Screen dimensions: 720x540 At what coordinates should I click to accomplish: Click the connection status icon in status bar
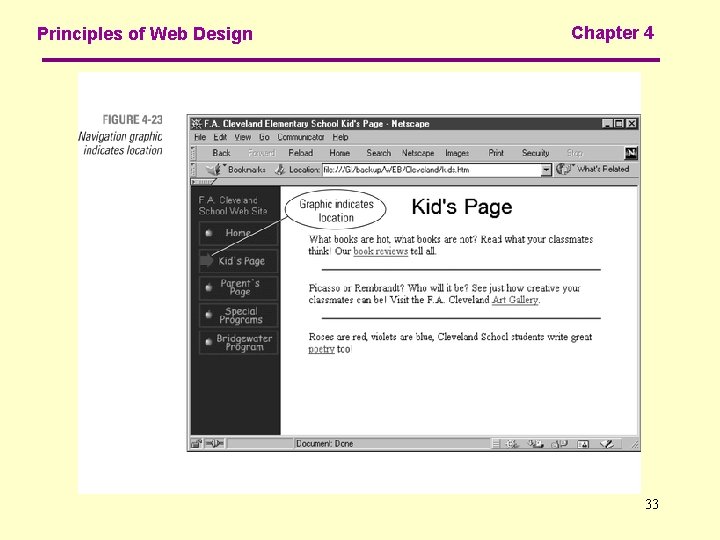click(214, 444)
